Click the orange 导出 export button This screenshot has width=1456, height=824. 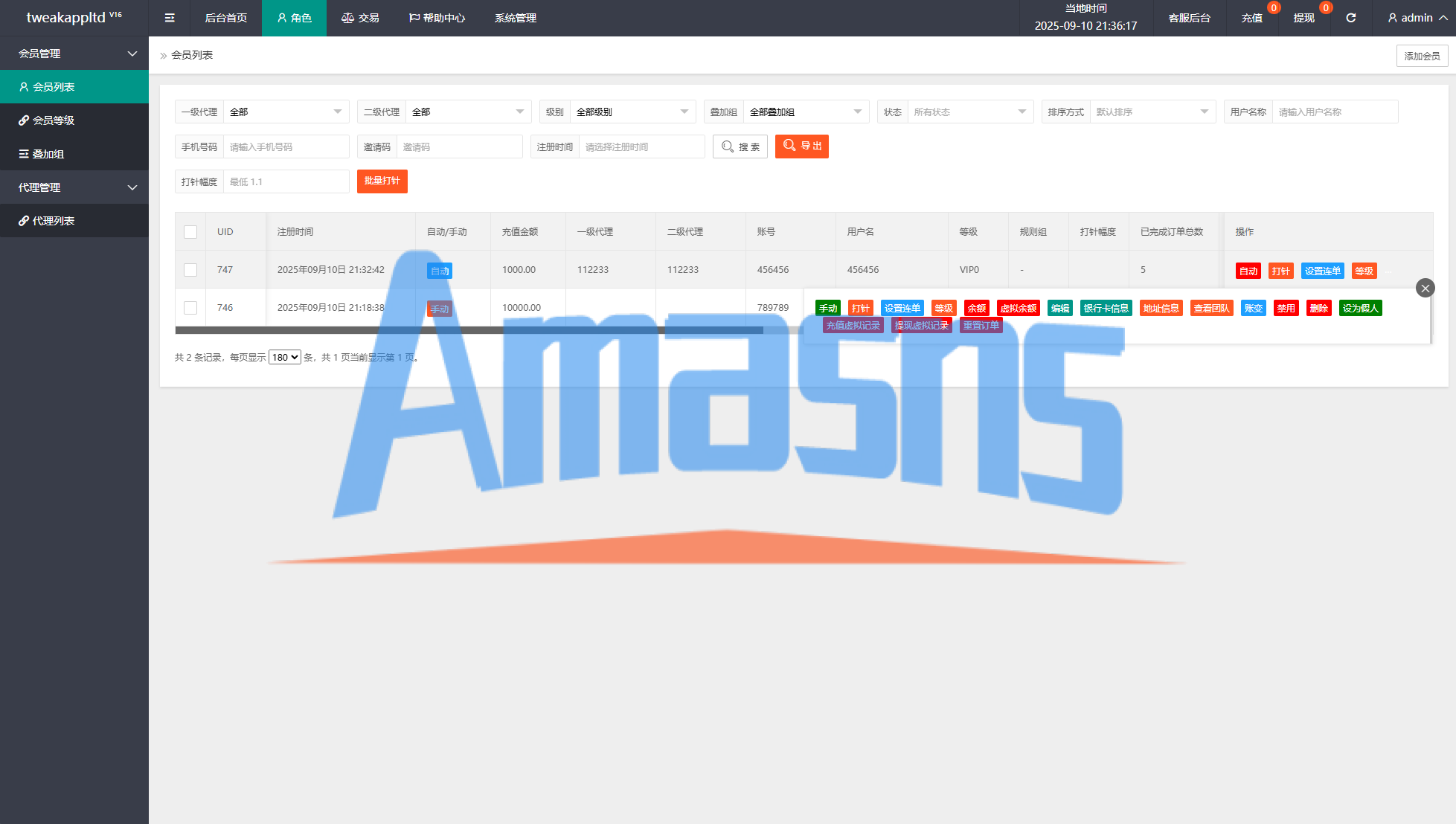801,147
